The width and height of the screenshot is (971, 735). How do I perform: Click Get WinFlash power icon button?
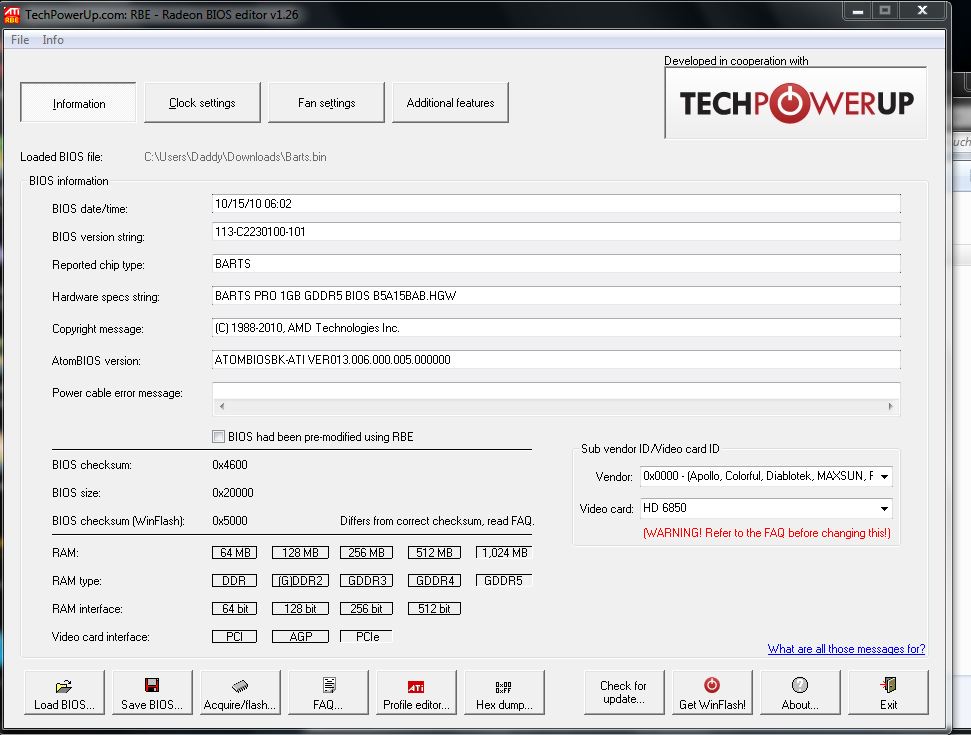tap(712, 692)
